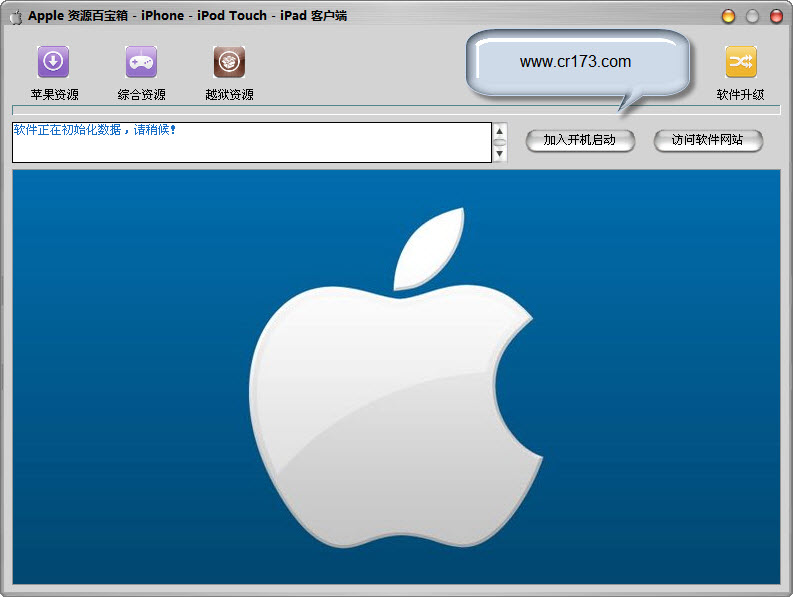Click inside the status message text box
Screen dimensions: 793x597
click(x=252, y=142)
